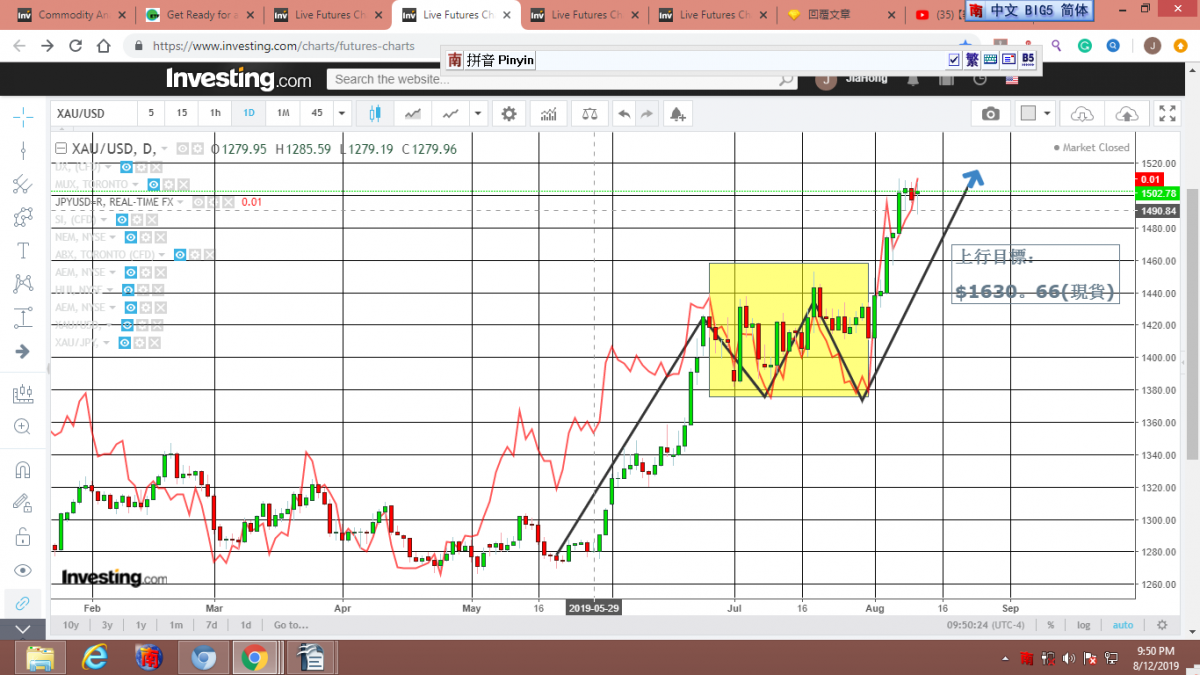The width and height of the screenshot is (1200, 675).
Task: Expand the time interval dropdown arrow
Action: 342,114
